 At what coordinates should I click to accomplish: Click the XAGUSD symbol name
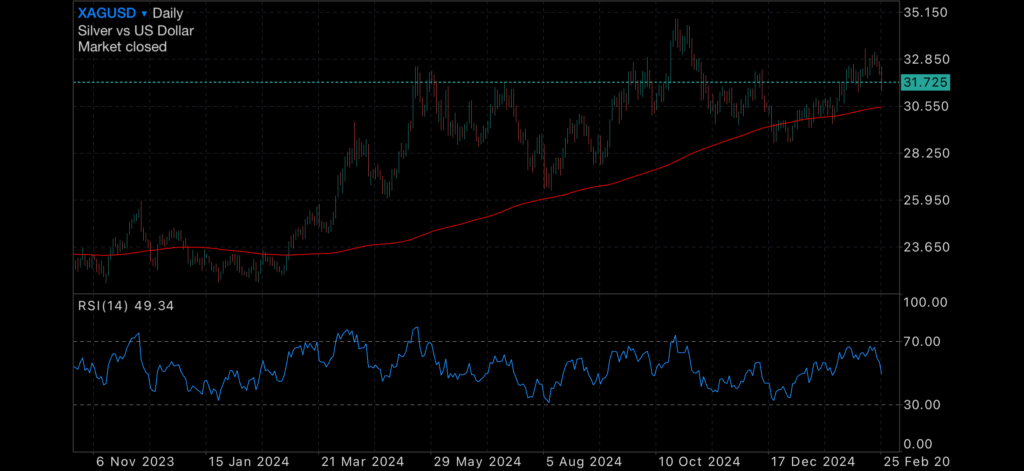pyautogui.click(x=108, y=13)
